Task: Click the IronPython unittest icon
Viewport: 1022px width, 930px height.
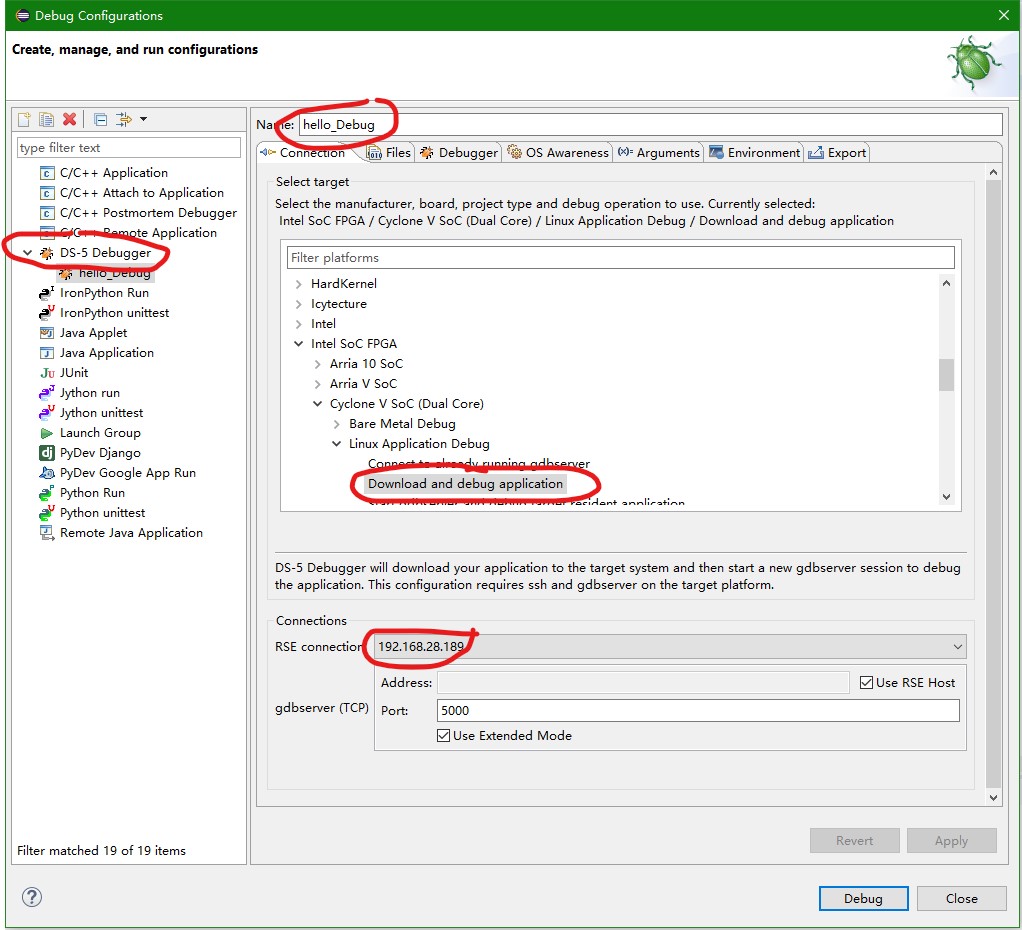Action: tap(47, 313)
